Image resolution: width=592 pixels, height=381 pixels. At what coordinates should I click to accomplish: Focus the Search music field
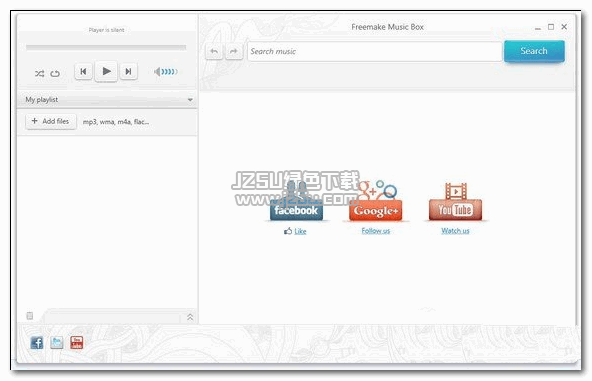375,51
